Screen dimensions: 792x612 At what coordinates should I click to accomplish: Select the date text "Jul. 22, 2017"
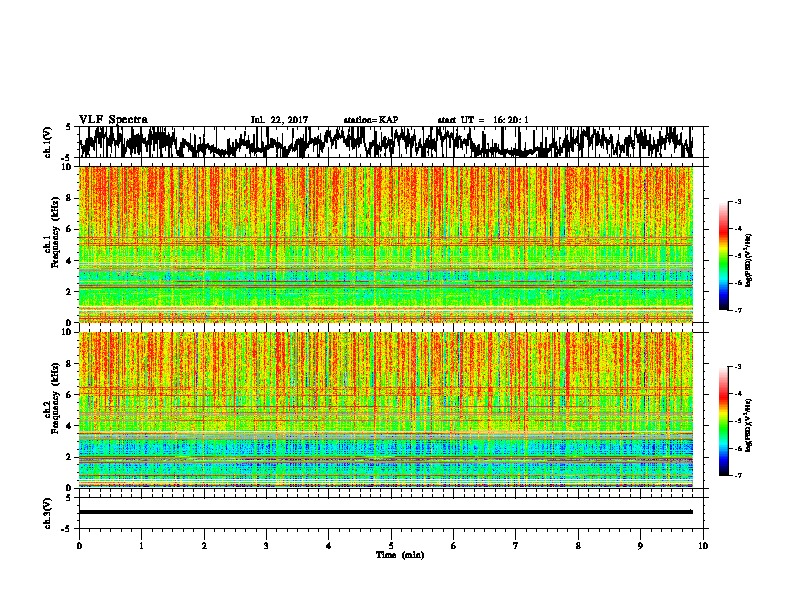[x=279, y=120]
